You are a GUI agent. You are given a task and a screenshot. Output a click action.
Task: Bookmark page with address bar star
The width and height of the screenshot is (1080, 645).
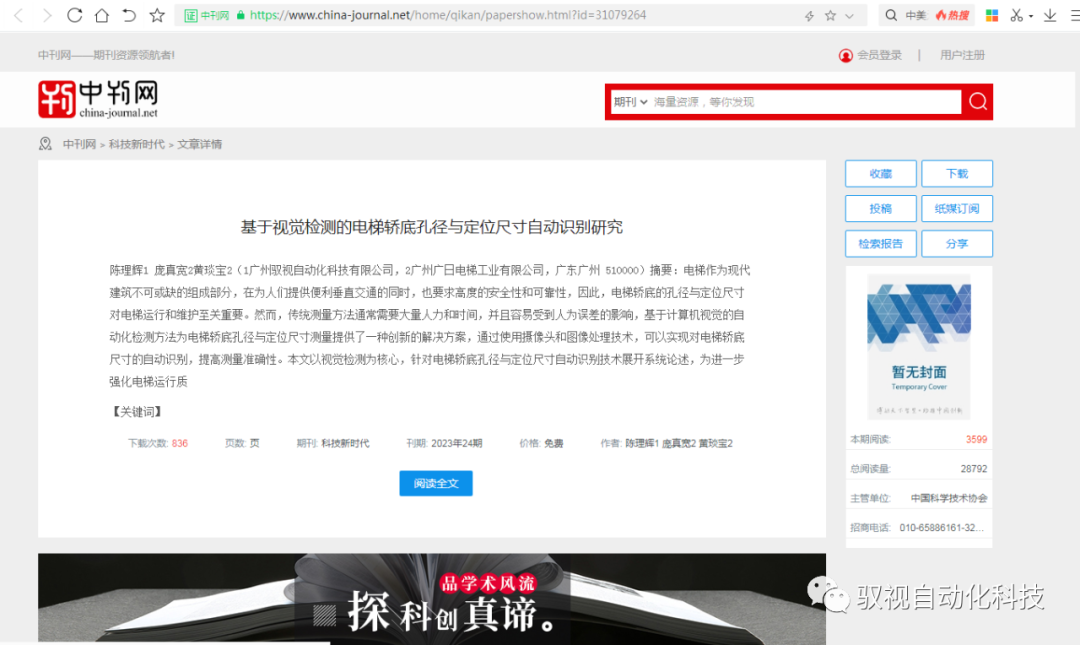(830, 16)
